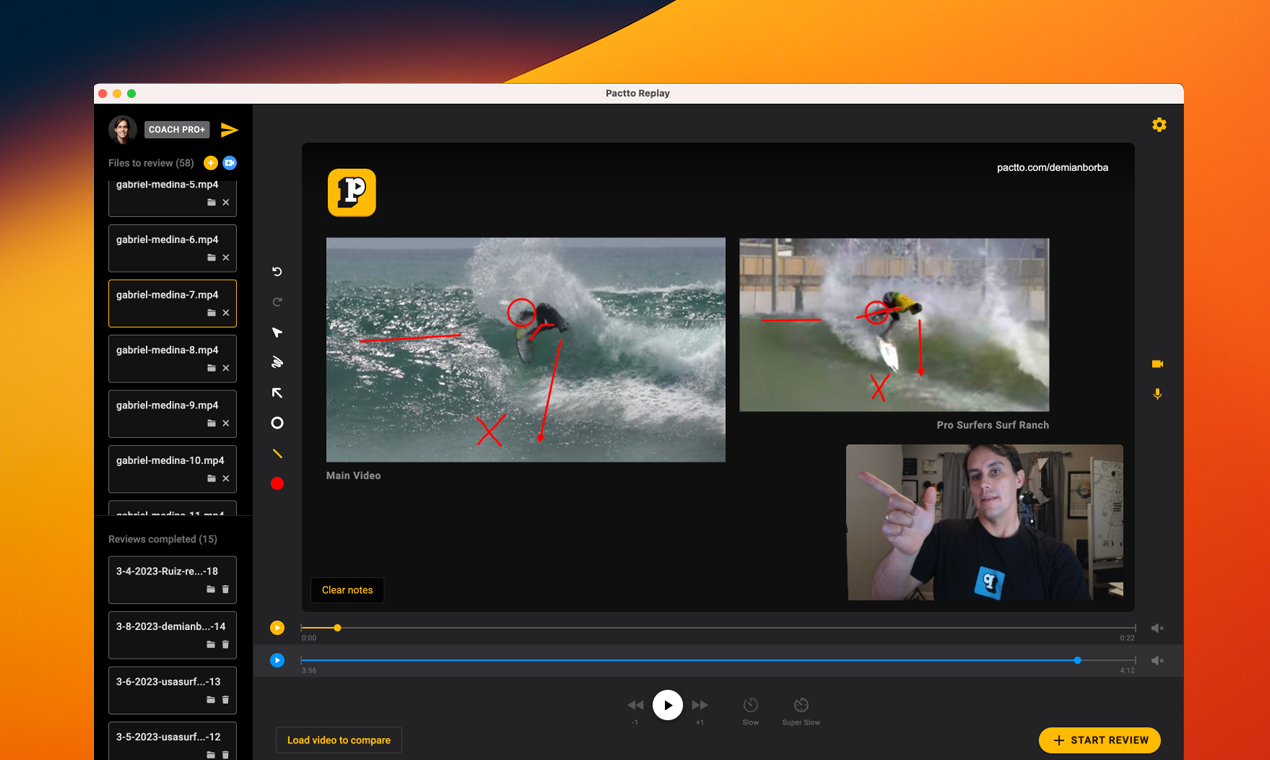Enable Slow playback speed
This screenshot has height=760, width=1270.
750,705
